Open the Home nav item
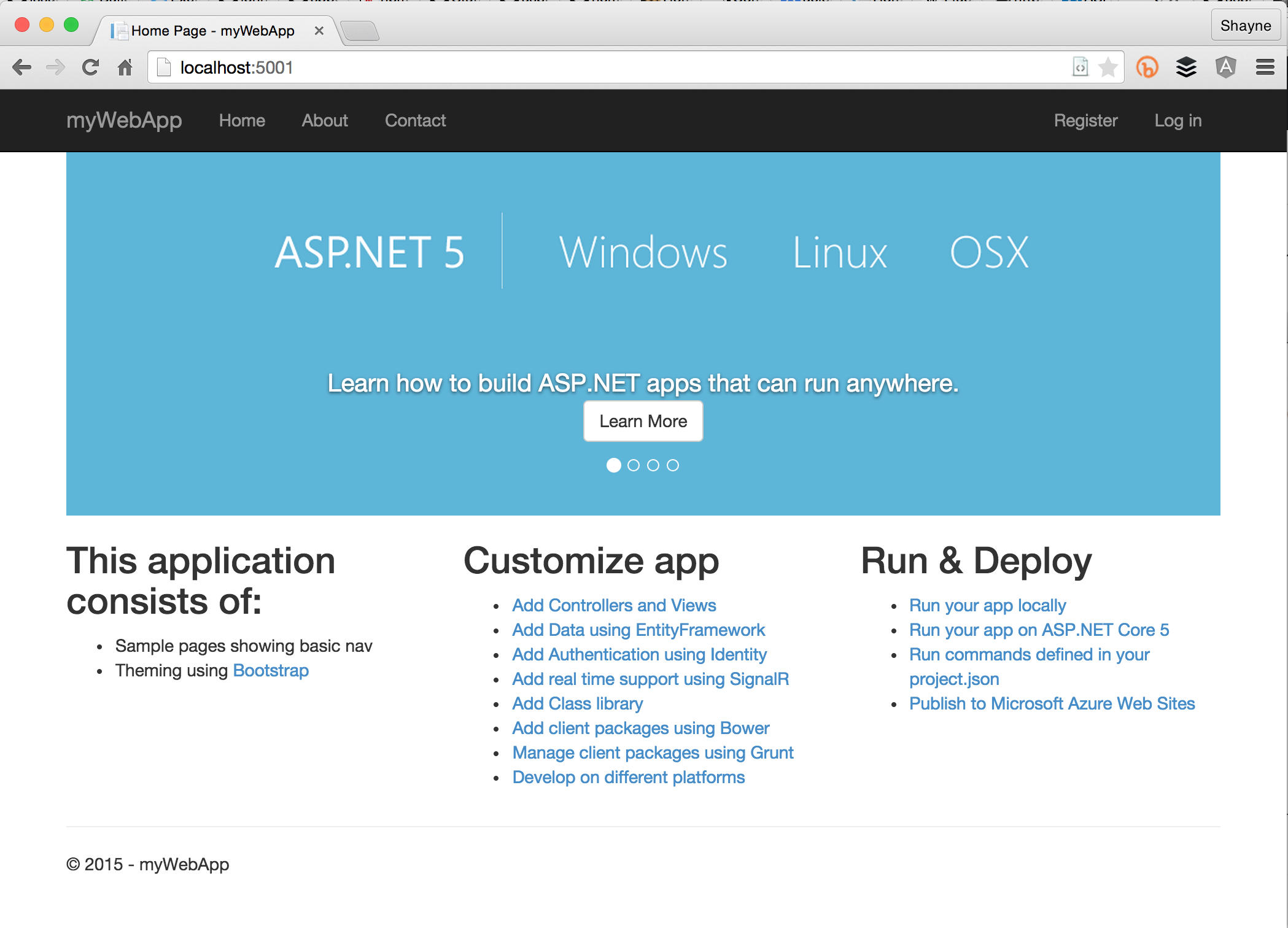 point(242,120)
